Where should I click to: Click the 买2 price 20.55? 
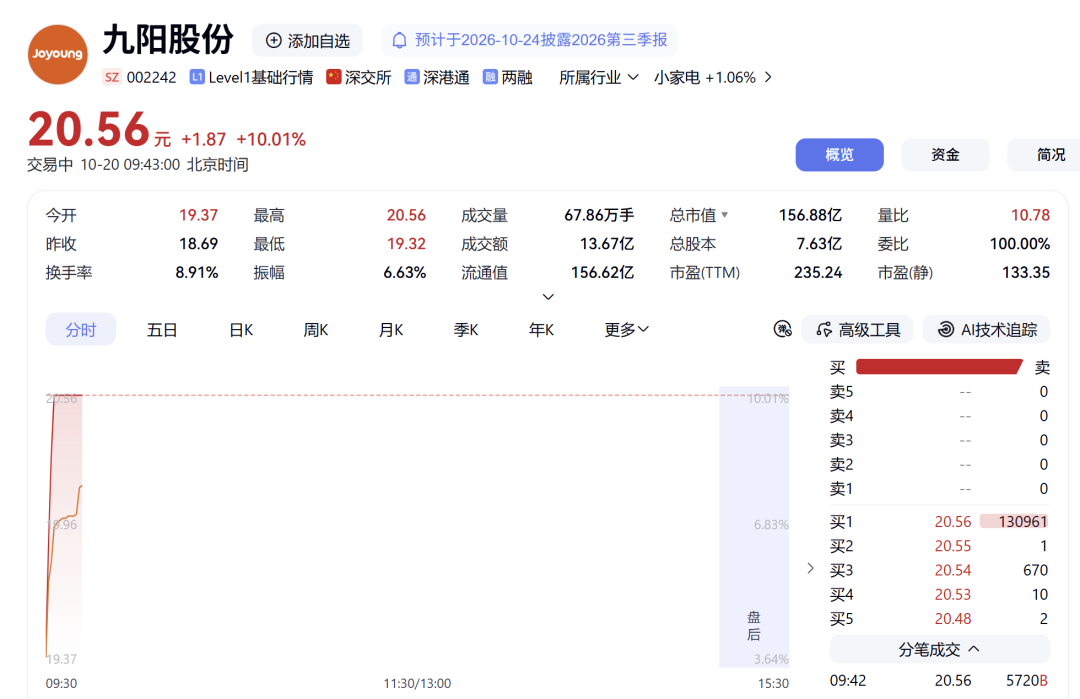pos(953,546)
